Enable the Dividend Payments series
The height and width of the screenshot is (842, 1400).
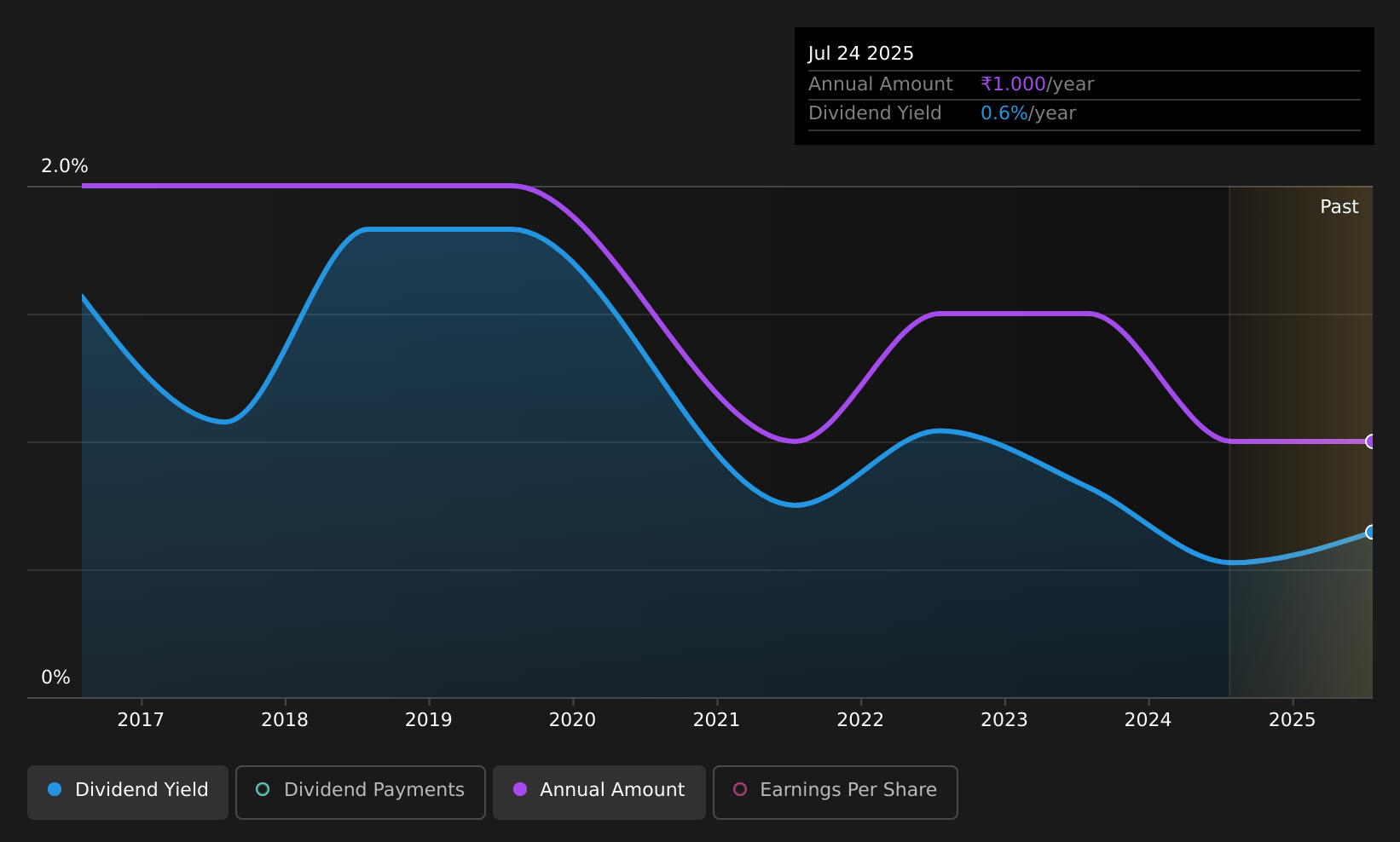pyautogui.click(x=361, y=792)
